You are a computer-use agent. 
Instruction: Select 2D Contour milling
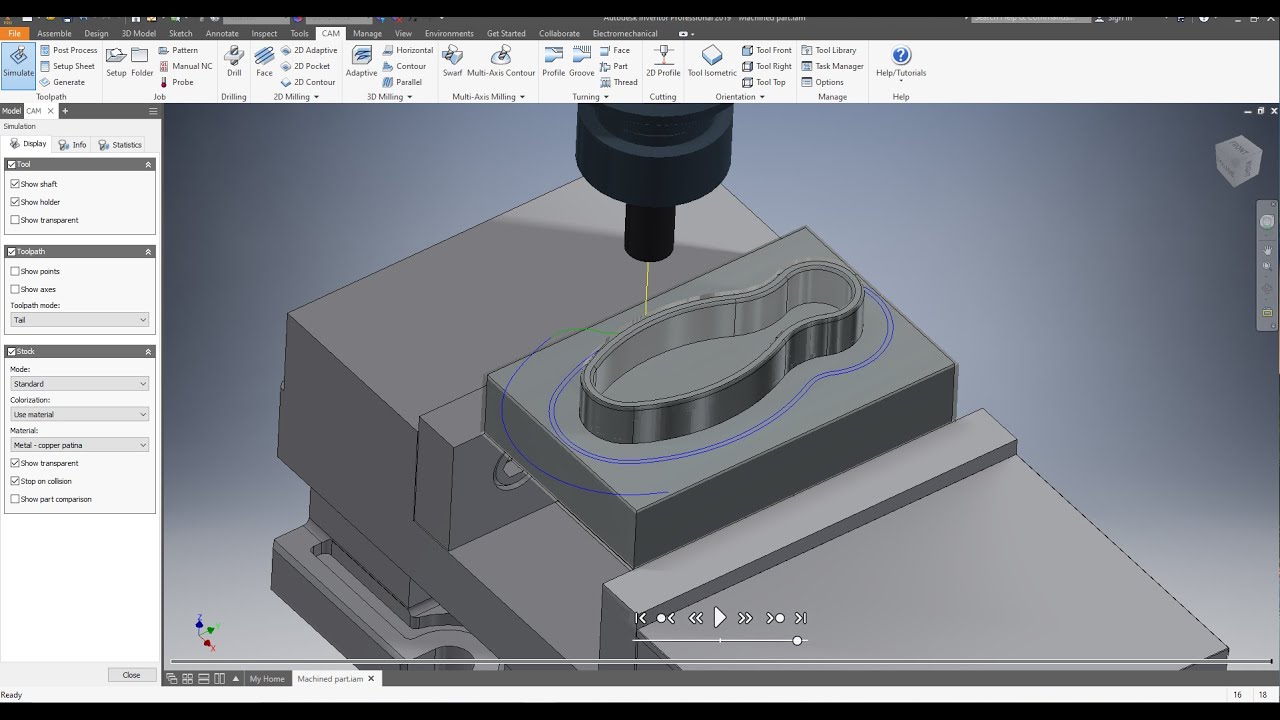pos(308,82)
